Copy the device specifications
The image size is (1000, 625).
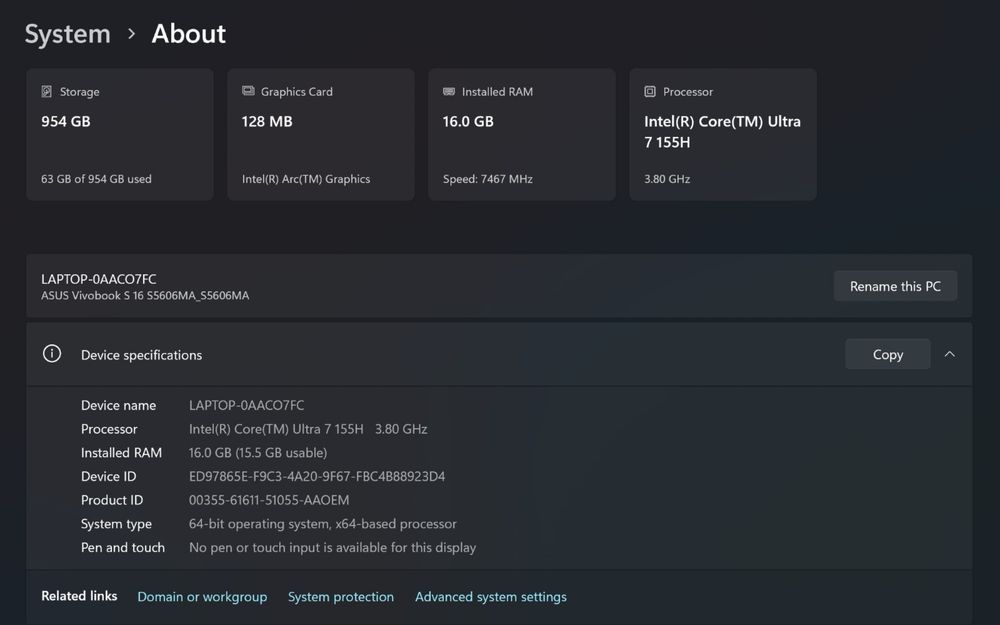coord(887,354)
